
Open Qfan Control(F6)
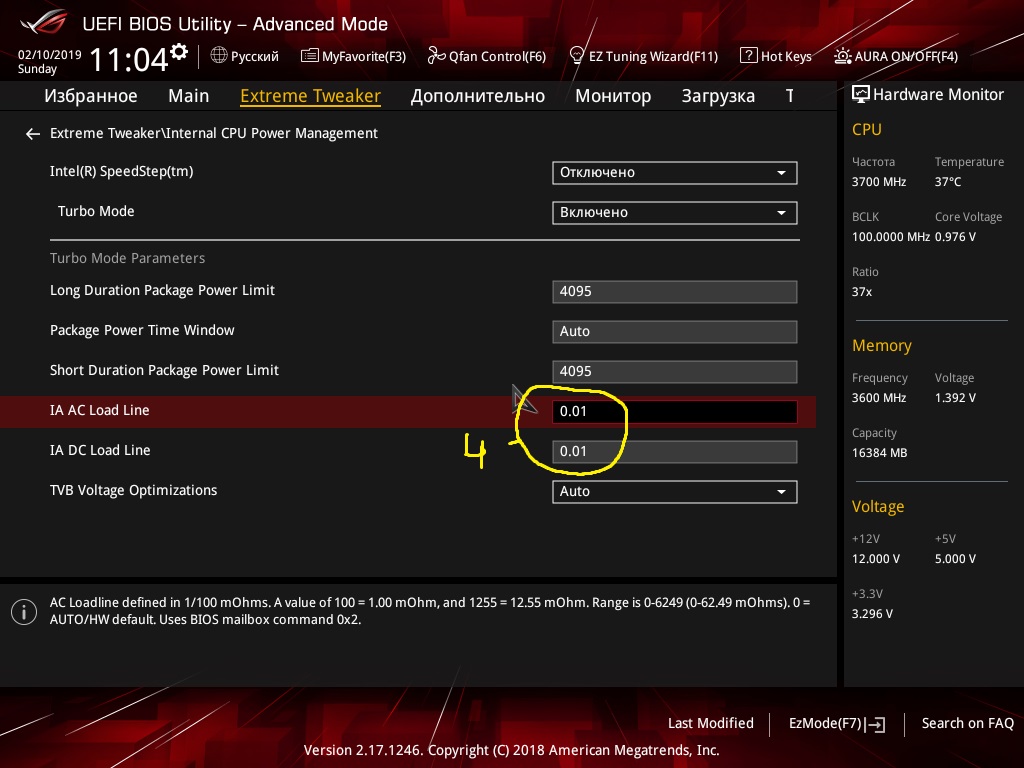click(x=497, y=56)
